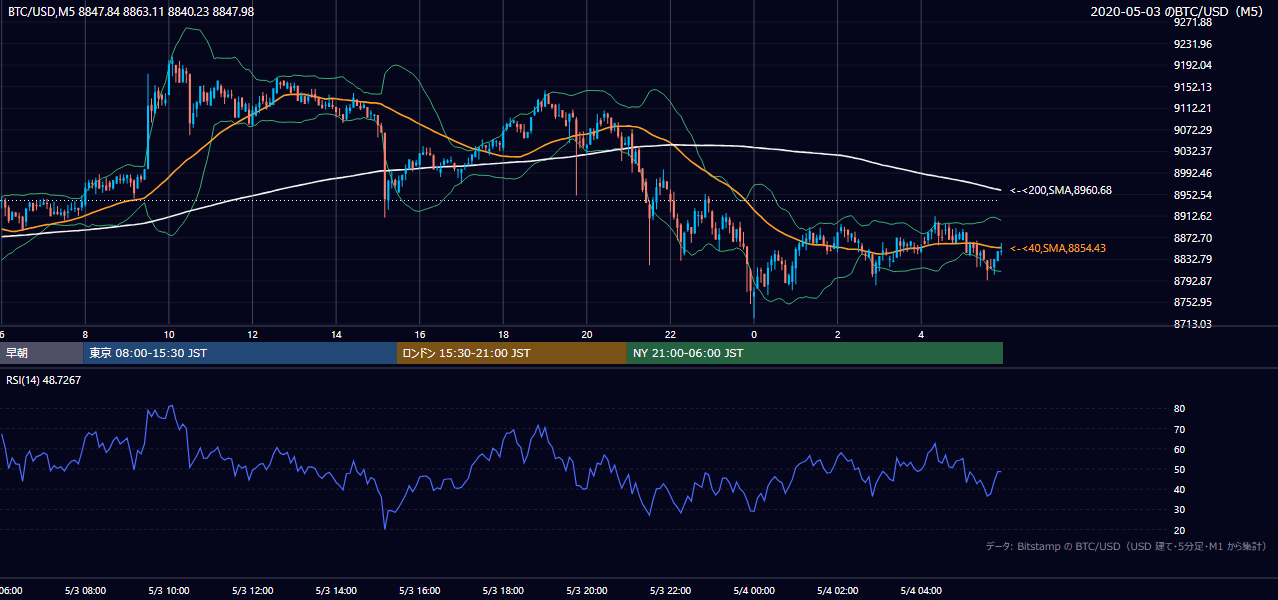Select the 早朝 session bar
This screenshot has width=1278, height=600.
(x=41, y=353)
